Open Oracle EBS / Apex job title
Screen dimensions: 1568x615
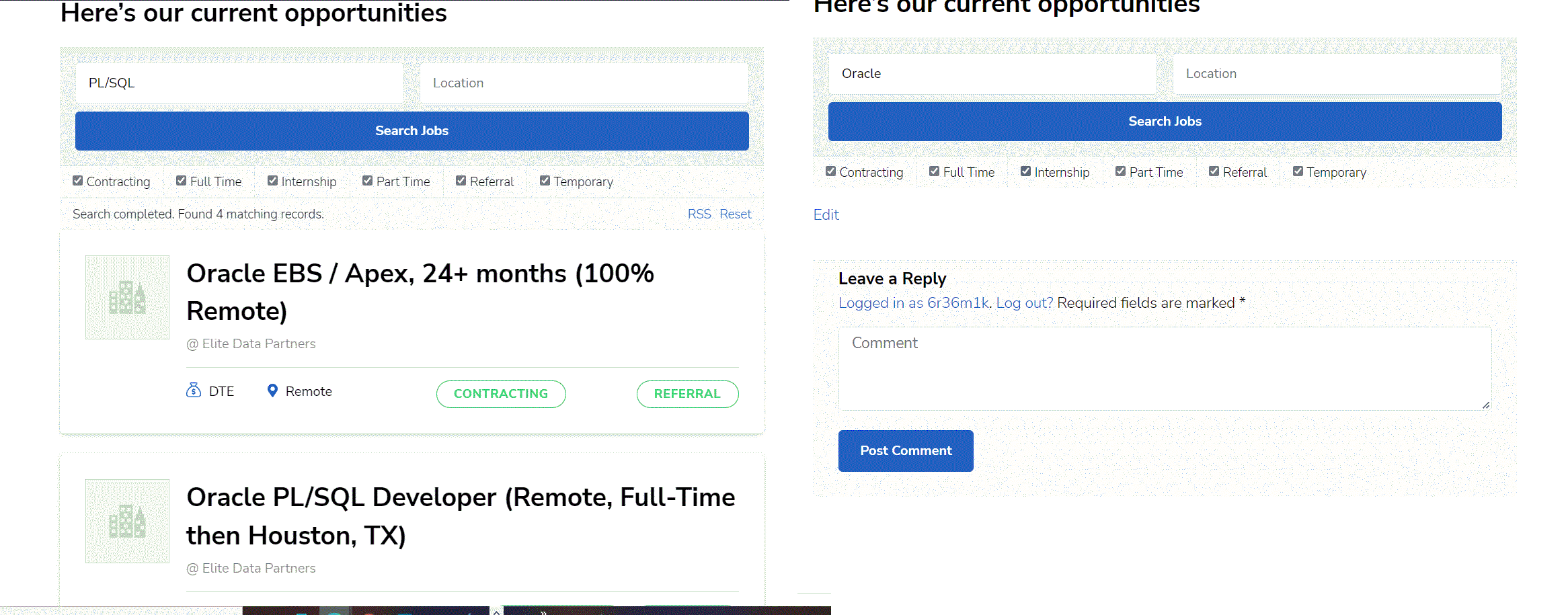[420, 292]
